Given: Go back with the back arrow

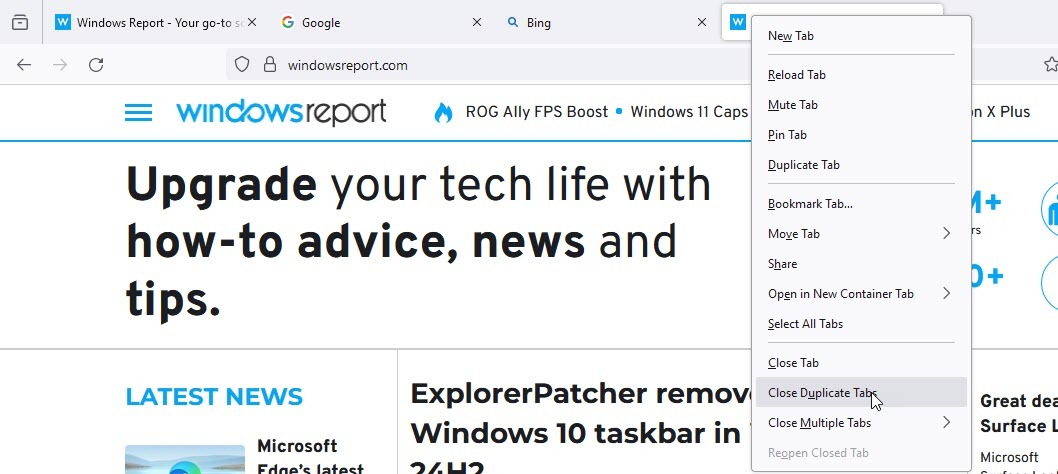Looking at the screenshot, I should [24, 65].
